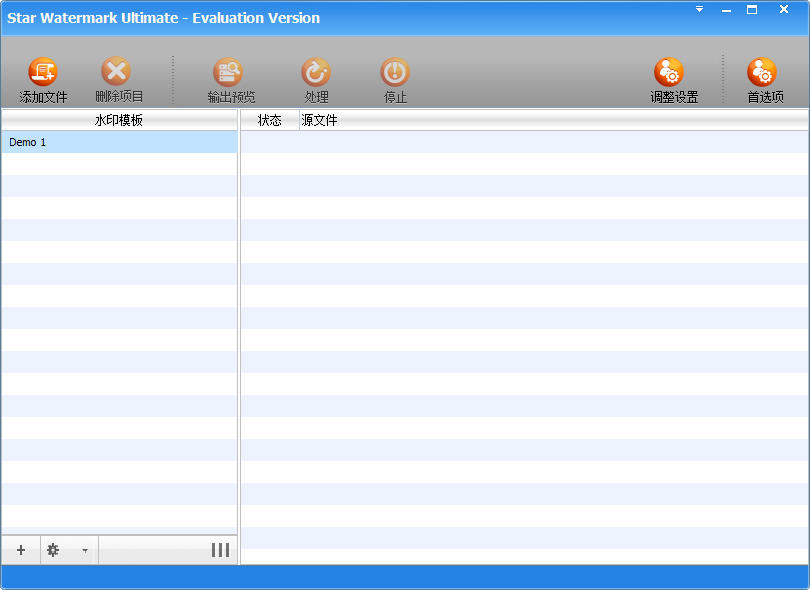The image size is (810, 590).
Task: Click the 源文件 column header
Action: [x=553, y=120]
